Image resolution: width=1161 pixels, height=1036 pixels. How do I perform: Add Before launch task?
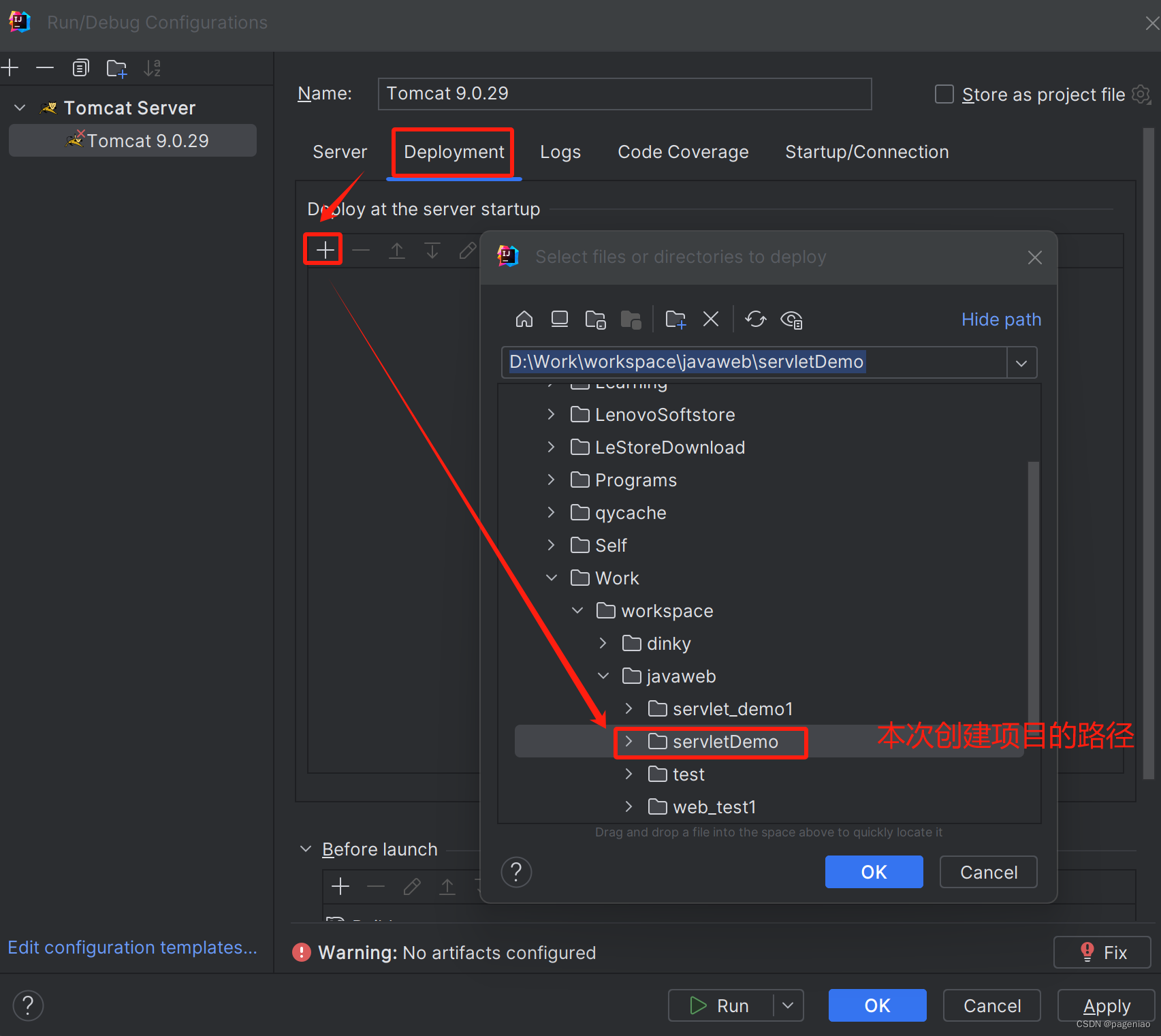pyautogui.click(x=340, y=886)
